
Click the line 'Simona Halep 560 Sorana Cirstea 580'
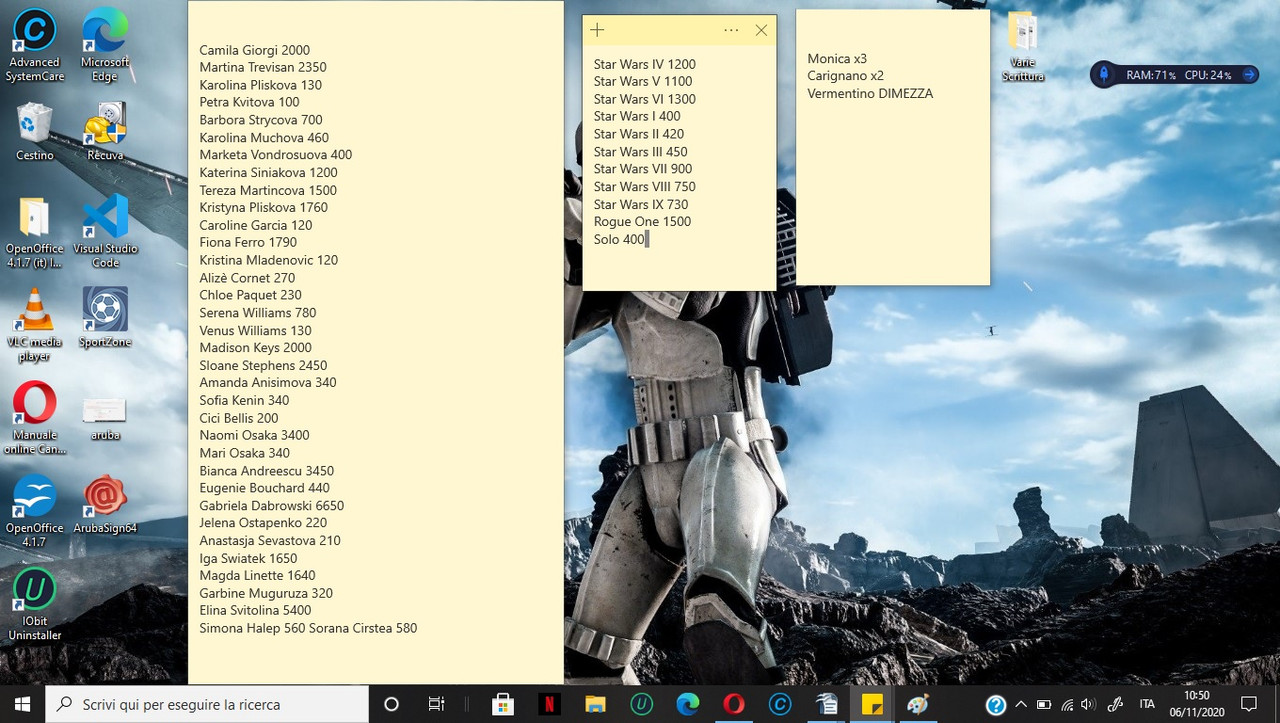308,628
